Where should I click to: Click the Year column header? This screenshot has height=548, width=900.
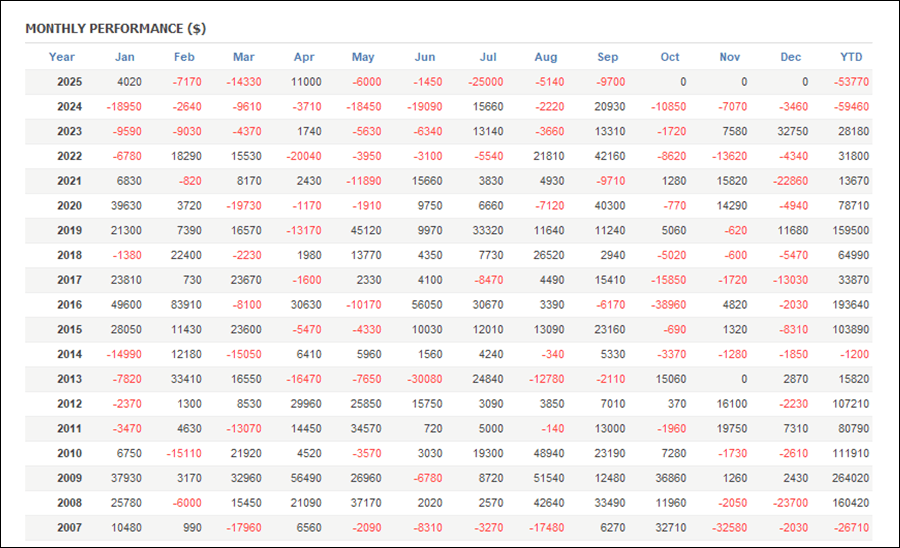click(x=62, y=57)
